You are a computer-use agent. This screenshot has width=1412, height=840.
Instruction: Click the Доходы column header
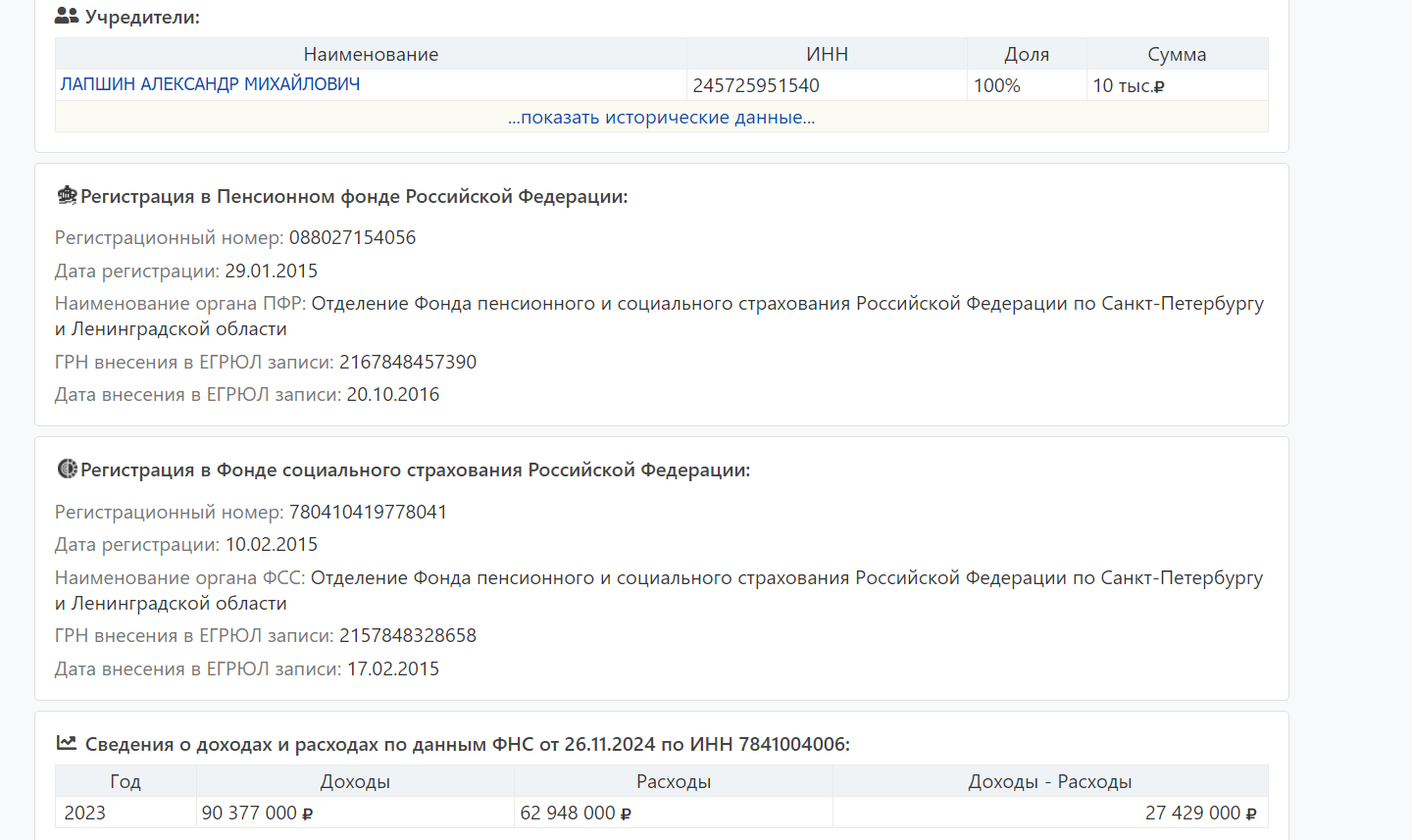pos(355,781)
